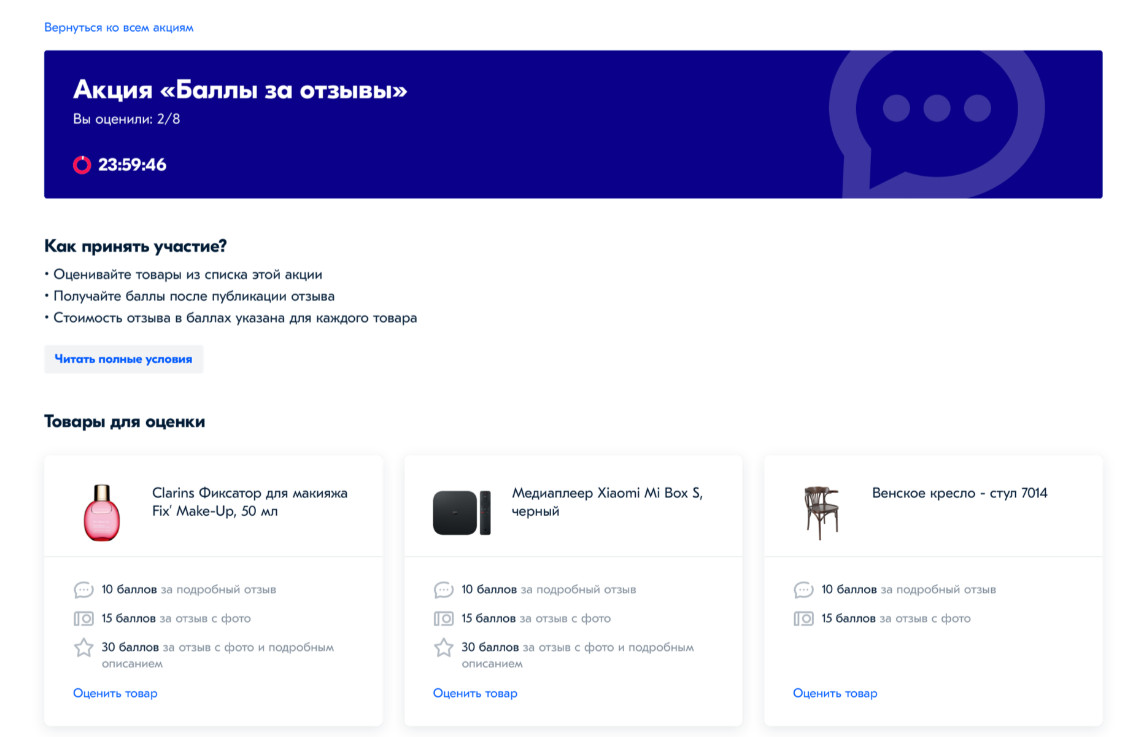Open Clarins perfume bottle thumbnail
This screenshot has height=737, width=1134.
pos(101,512)
